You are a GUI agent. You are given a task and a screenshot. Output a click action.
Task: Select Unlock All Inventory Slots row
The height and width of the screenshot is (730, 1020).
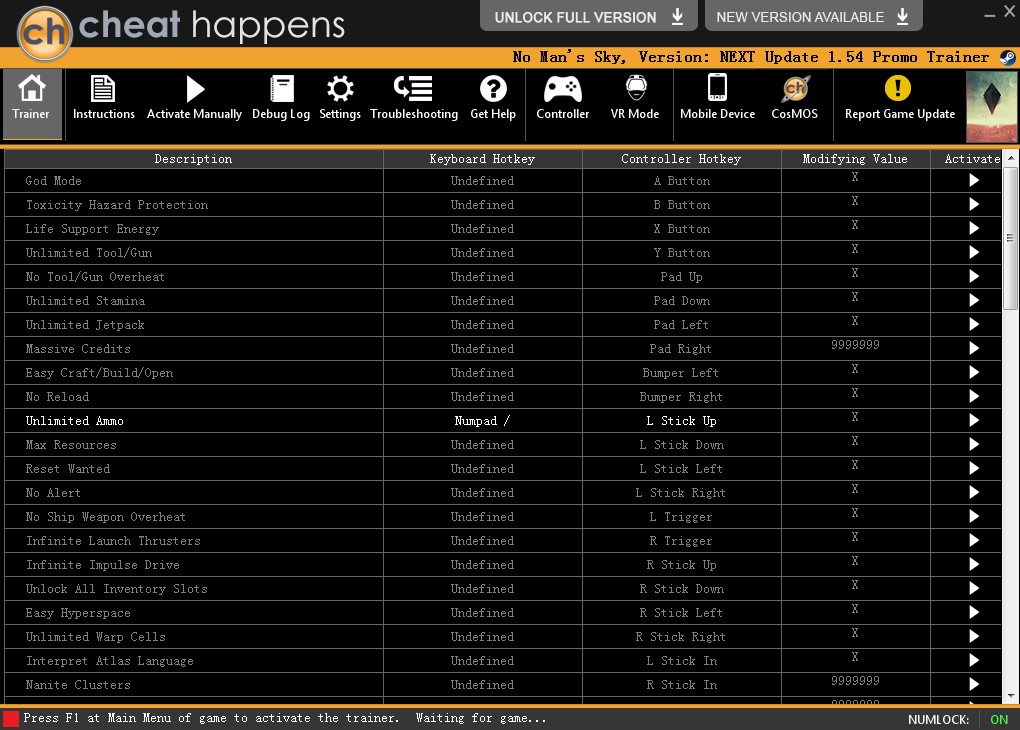502,589
